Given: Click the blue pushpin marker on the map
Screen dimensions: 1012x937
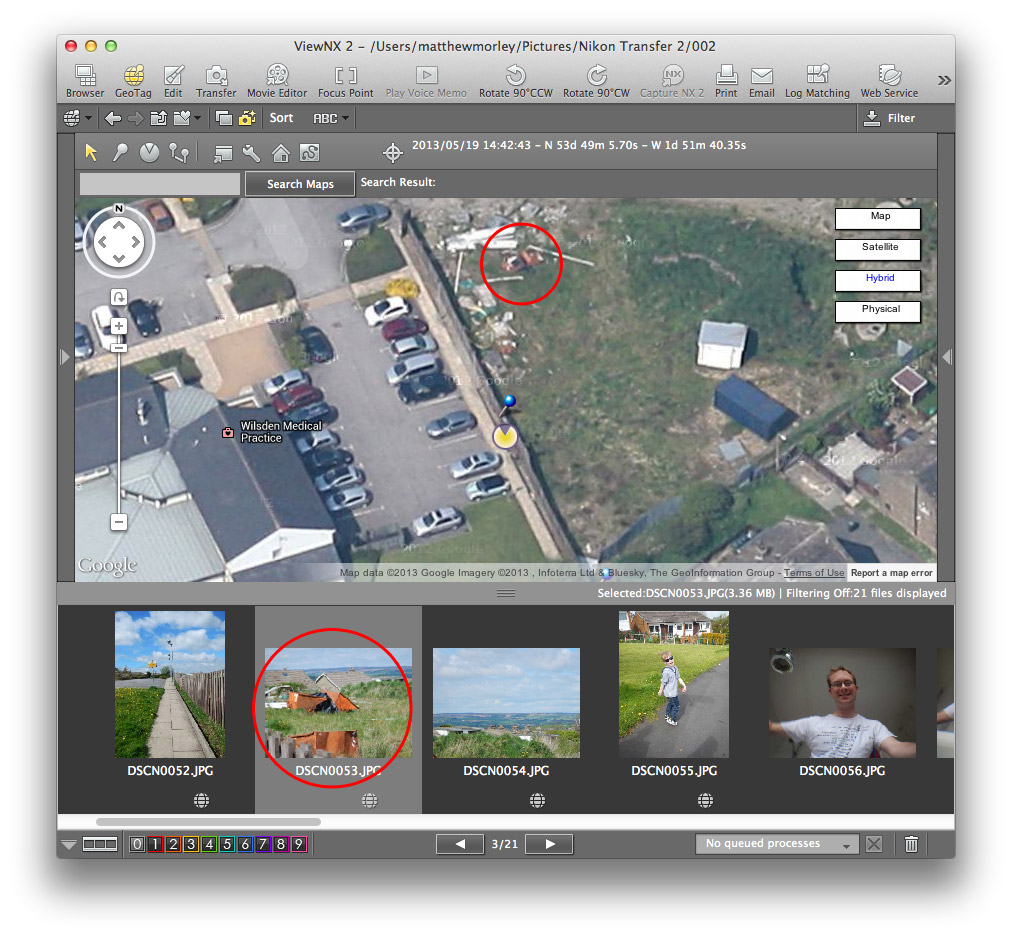Looking at the screenshot, I should pos(509,402).
